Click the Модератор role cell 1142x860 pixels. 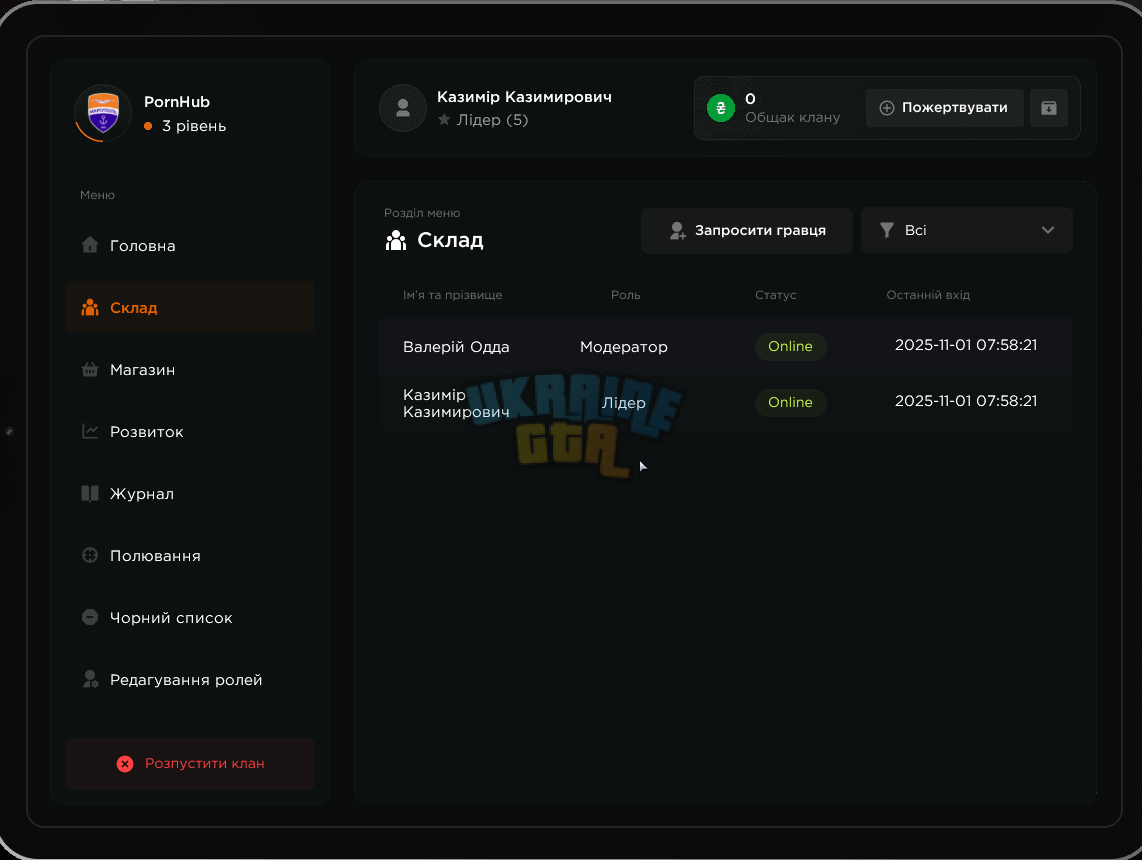pyautogui.click(x=623, y=347)
